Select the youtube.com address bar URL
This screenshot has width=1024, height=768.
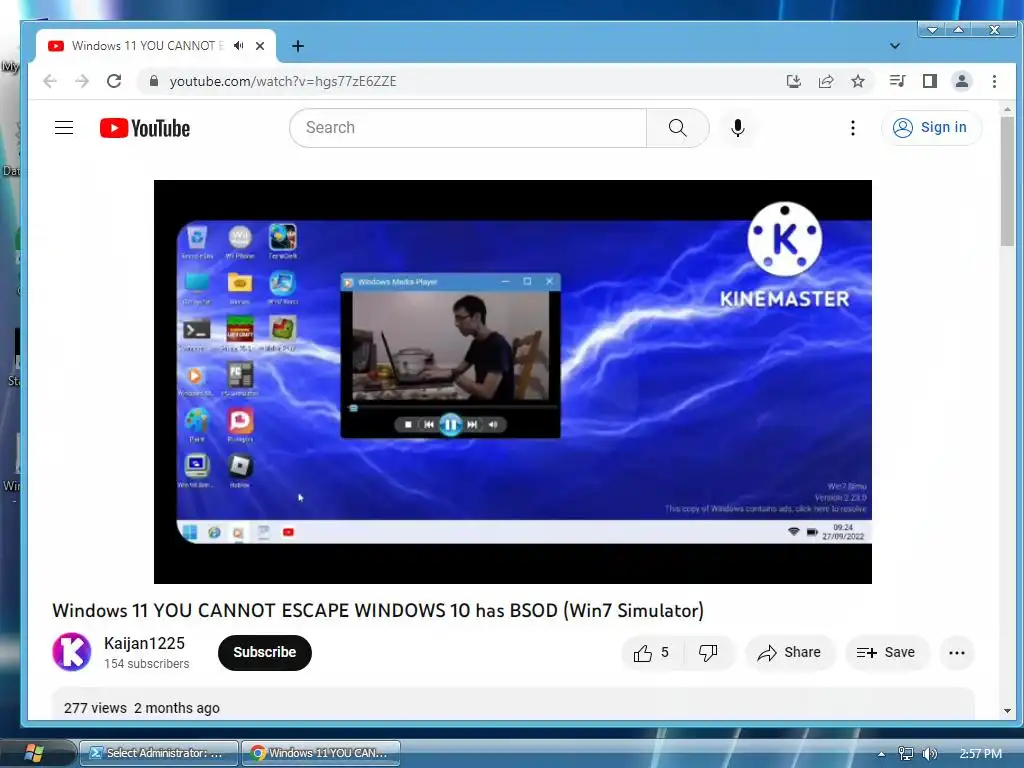click(x=283, y=81)
